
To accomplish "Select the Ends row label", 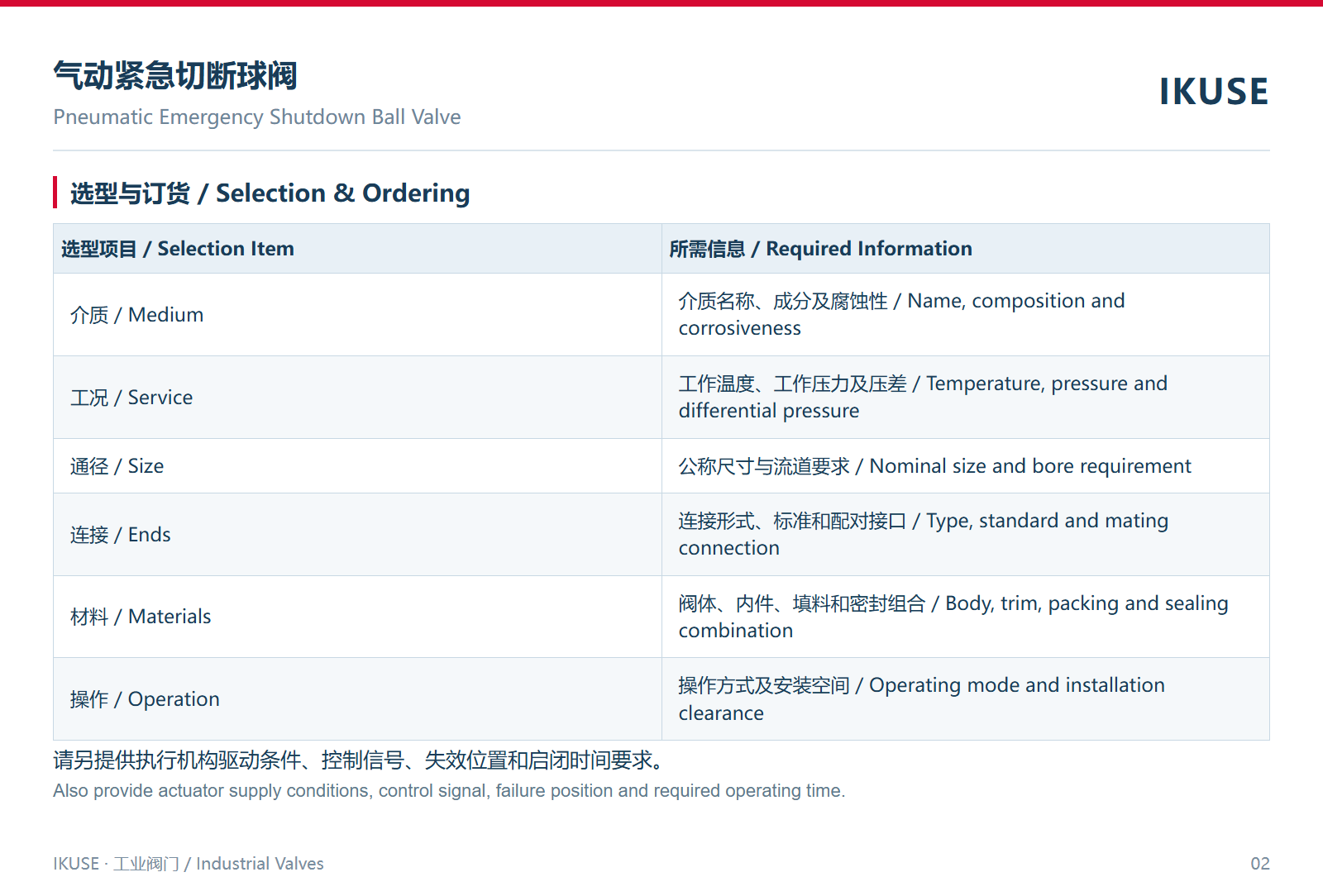I will pos(121,535).
